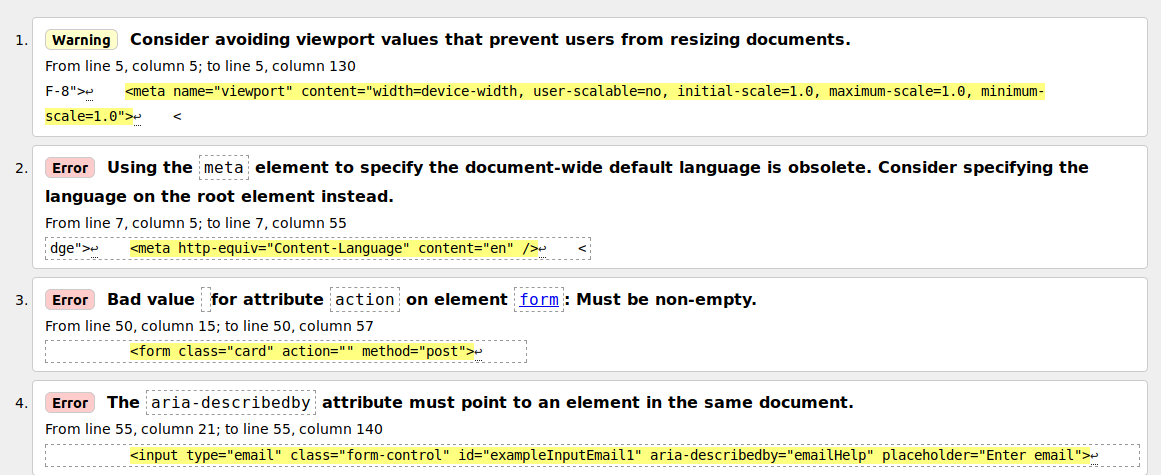This screenshot has width=1161, height=475.
Task: Click the boxed aria-describedby label
Action: point(231,402)
